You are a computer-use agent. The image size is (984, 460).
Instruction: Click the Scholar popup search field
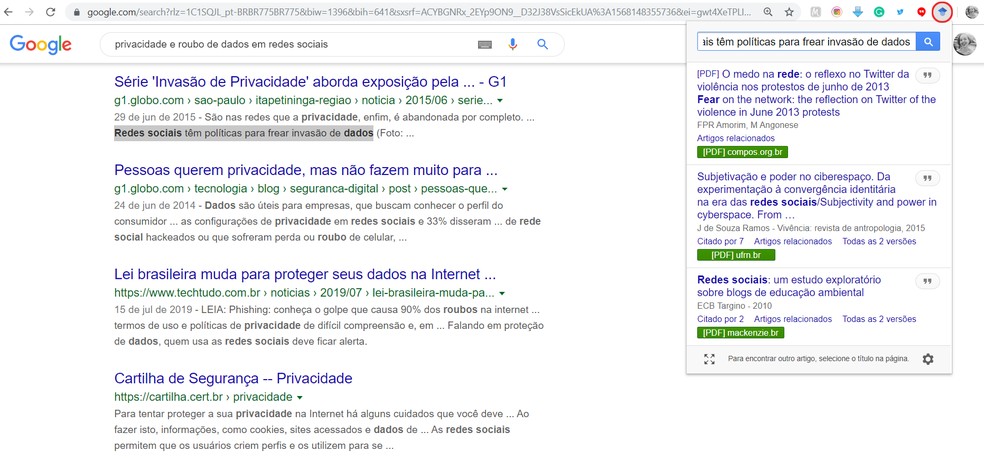[x=806, y=42]
